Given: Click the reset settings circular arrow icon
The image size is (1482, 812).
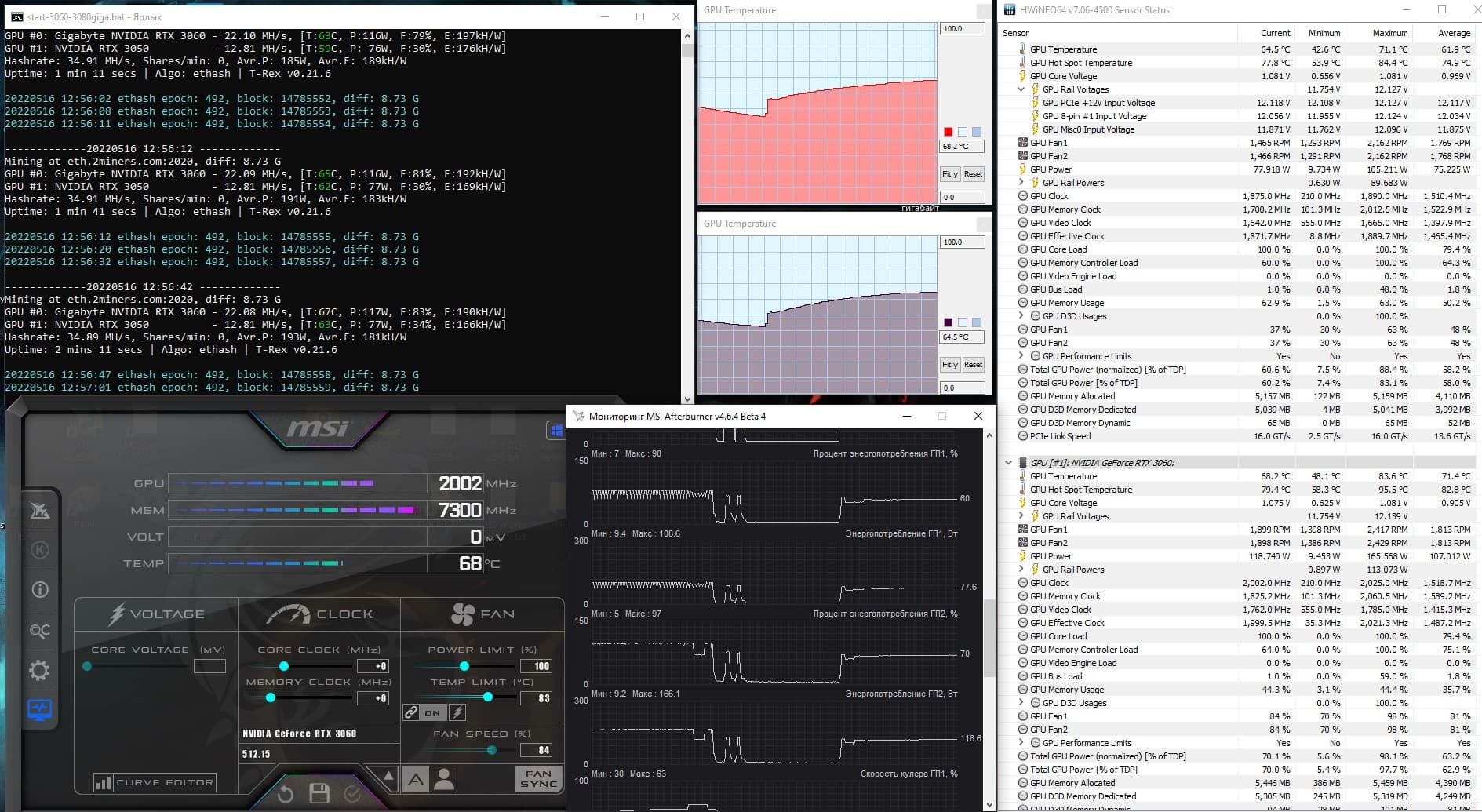Looking at the screenshot, I should tap(286, 793).
